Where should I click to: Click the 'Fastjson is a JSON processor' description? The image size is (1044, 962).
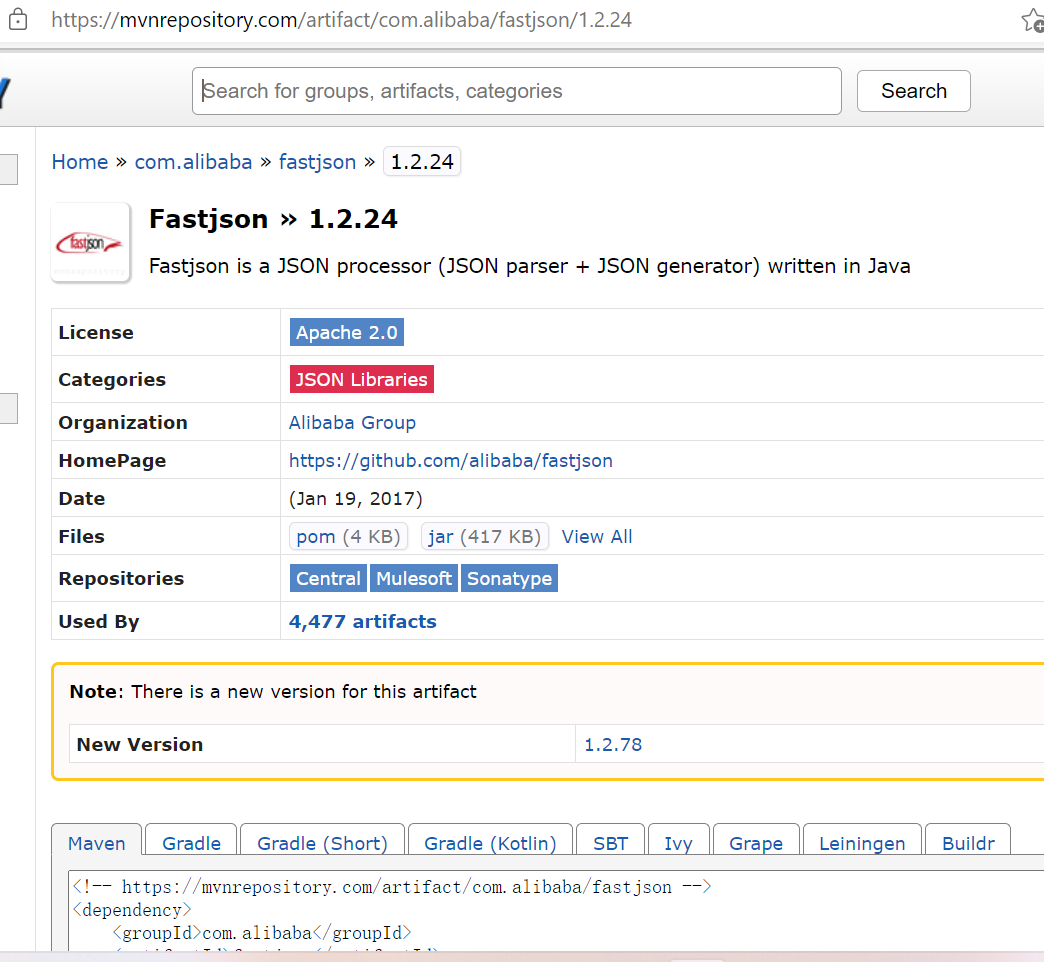[x=529, y=266]
